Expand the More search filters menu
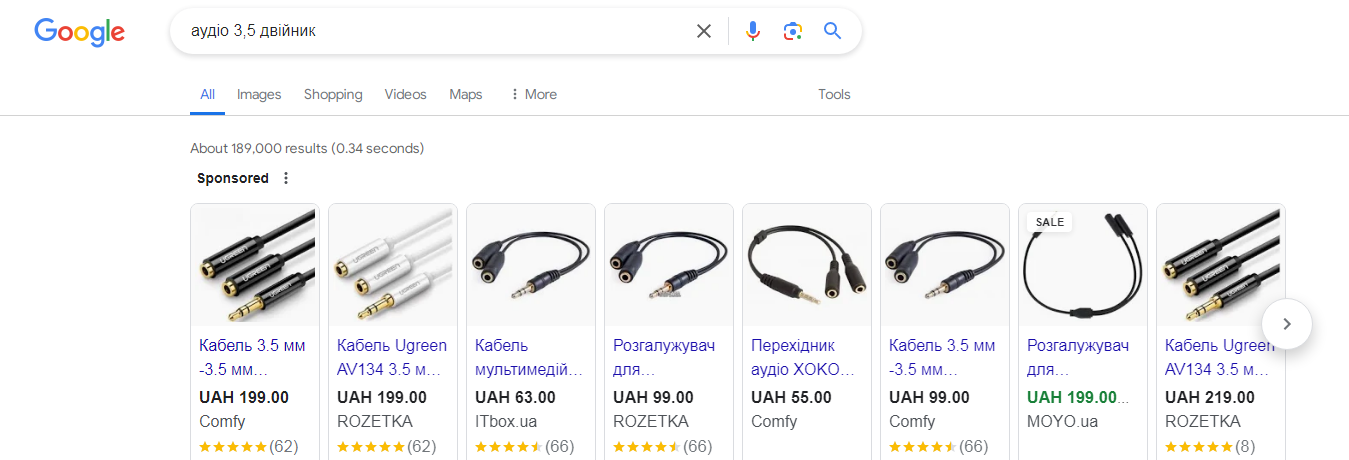 (533, 94)
